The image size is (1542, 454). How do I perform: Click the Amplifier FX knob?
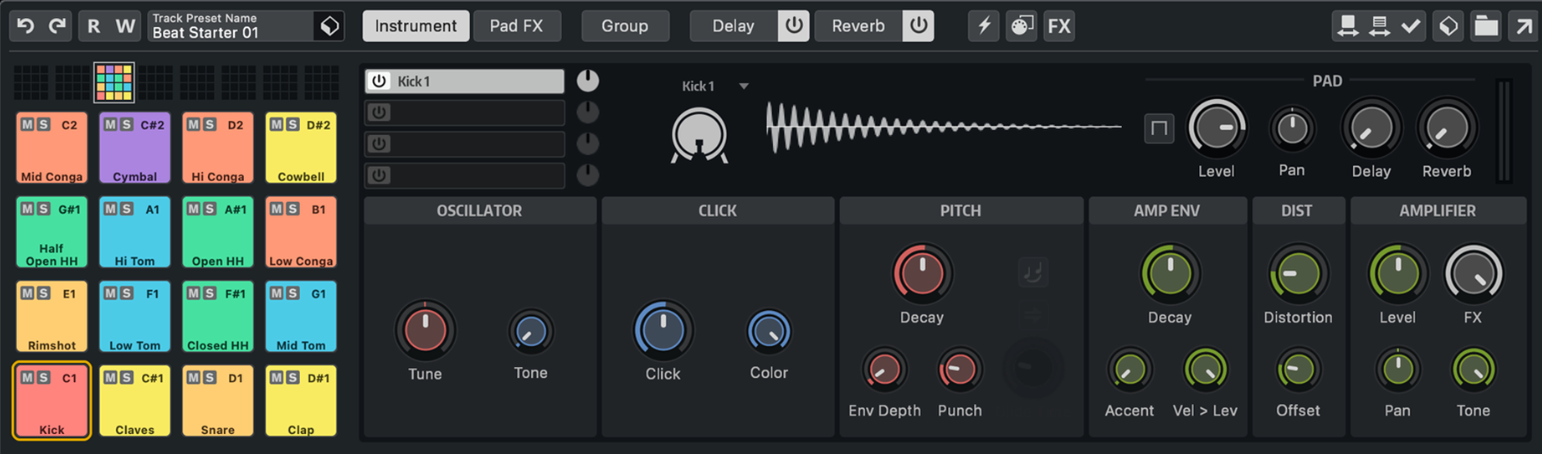1473,273
